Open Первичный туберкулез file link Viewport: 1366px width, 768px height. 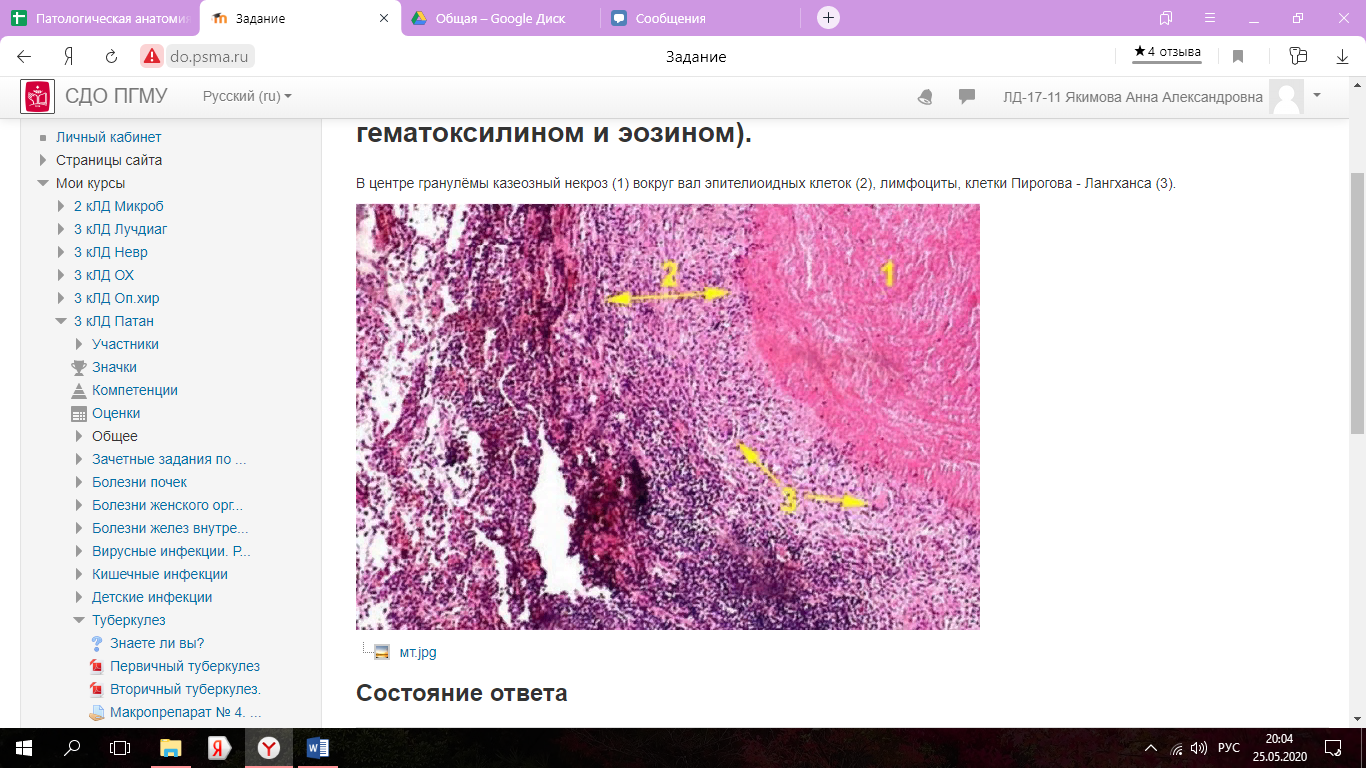(185, 666)
